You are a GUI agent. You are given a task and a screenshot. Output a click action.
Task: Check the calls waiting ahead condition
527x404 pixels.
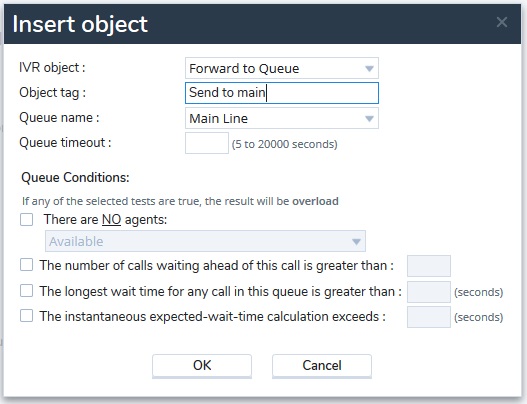tap(27, 265)
